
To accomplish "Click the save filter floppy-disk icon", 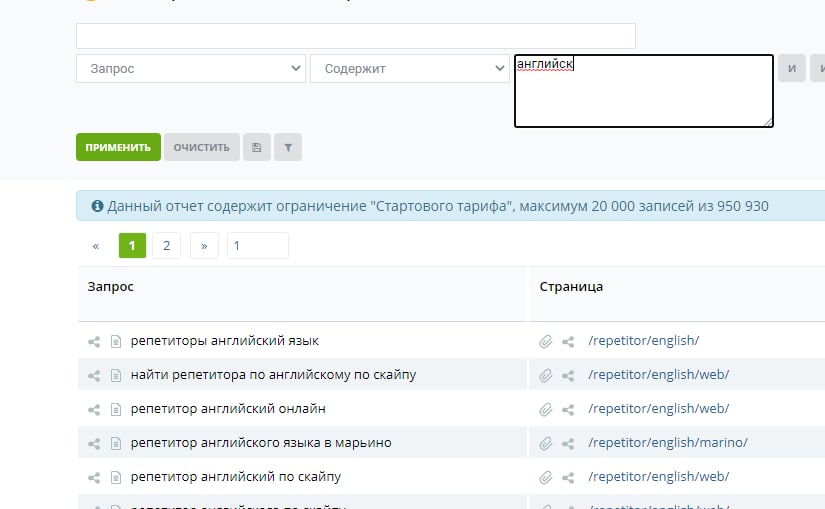I will tap(257, 147).
